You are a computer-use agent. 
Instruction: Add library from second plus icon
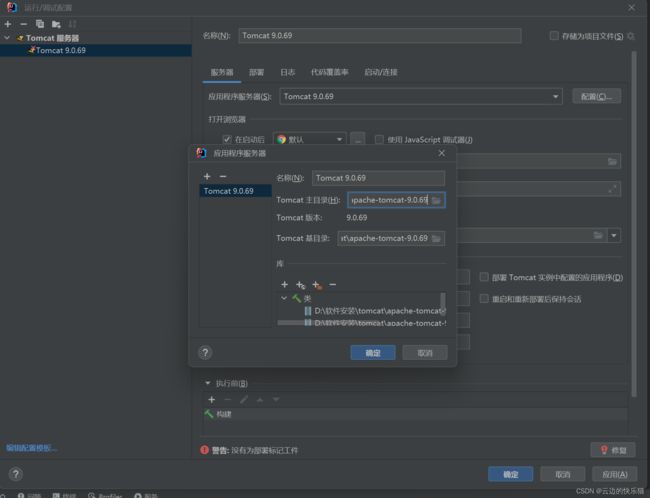[x=301, y=285]
